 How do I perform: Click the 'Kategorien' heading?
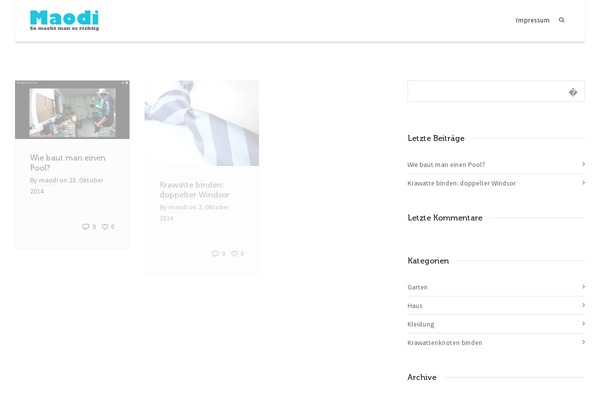[x=428, y=261]
